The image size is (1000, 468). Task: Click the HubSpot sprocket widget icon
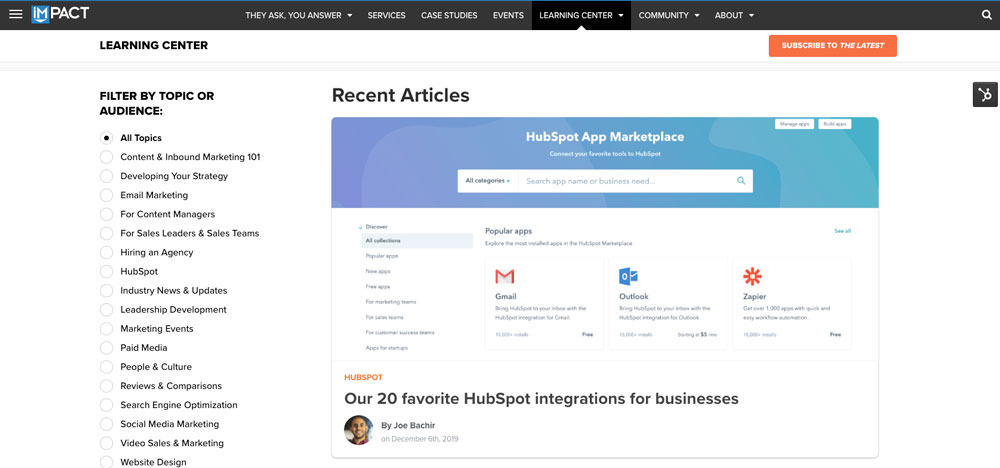point(985,95)
